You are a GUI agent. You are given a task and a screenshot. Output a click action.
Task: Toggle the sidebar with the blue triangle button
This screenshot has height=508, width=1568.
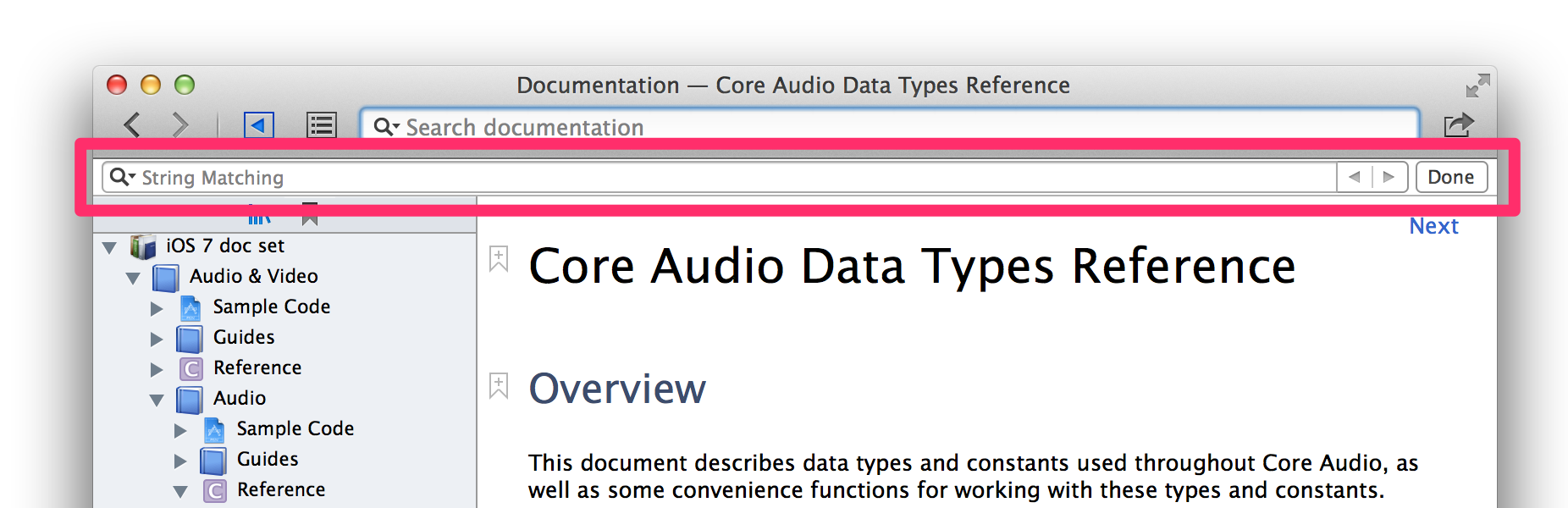click(259, 125)
